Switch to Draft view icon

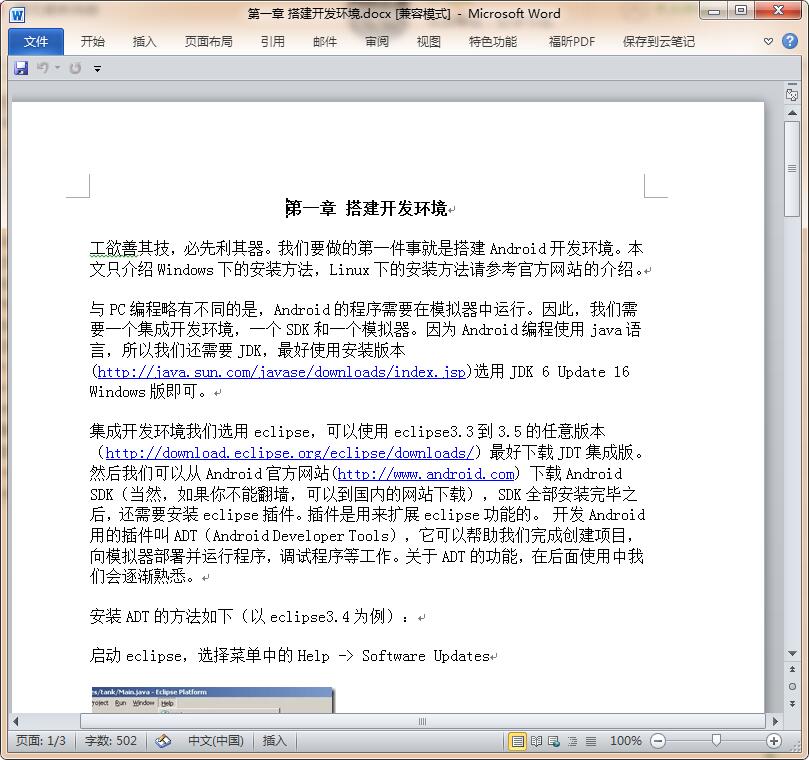591,741
